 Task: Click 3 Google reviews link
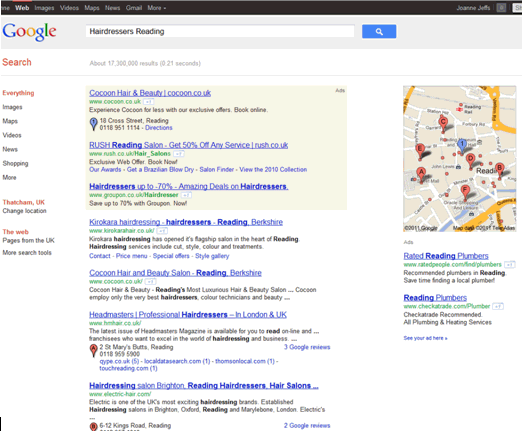click(307, 347)
